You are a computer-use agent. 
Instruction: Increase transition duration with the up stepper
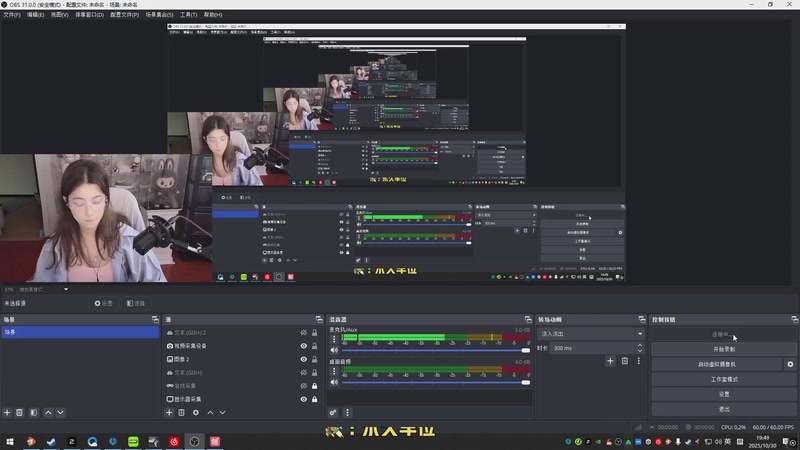coord(640,345)
